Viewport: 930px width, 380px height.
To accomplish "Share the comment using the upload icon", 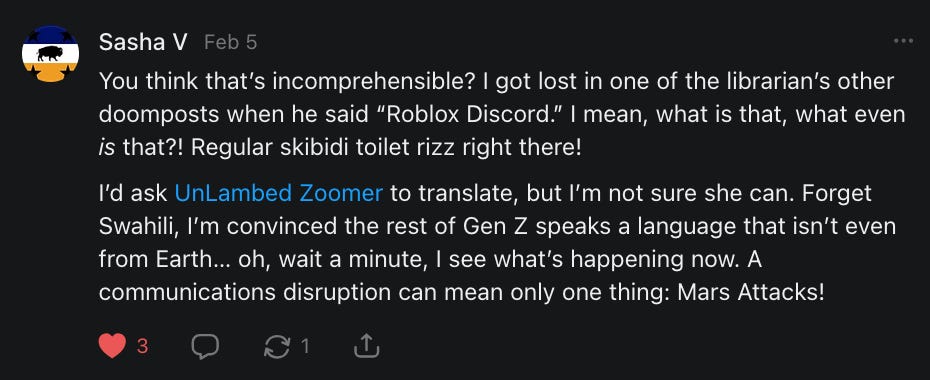I will tap(366, 346).
